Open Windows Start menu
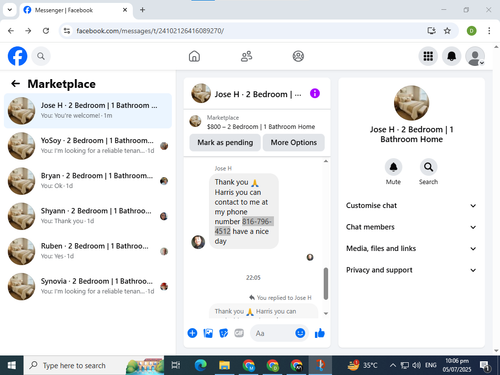Screen dimensions: 500x375 coord(12,365)
